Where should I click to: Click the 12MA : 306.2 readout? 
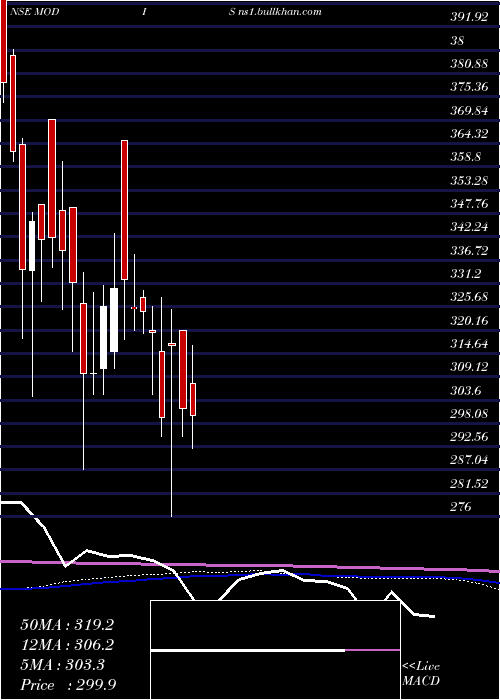[67, 645]
